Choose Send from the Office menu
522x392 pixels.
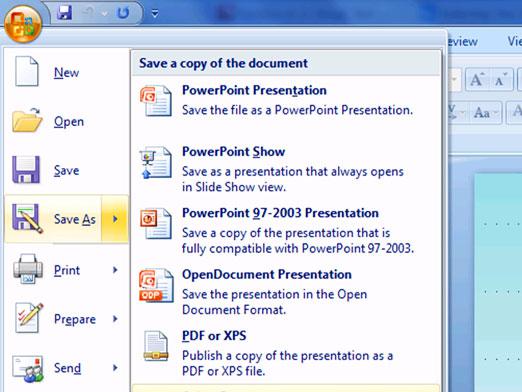67,368
